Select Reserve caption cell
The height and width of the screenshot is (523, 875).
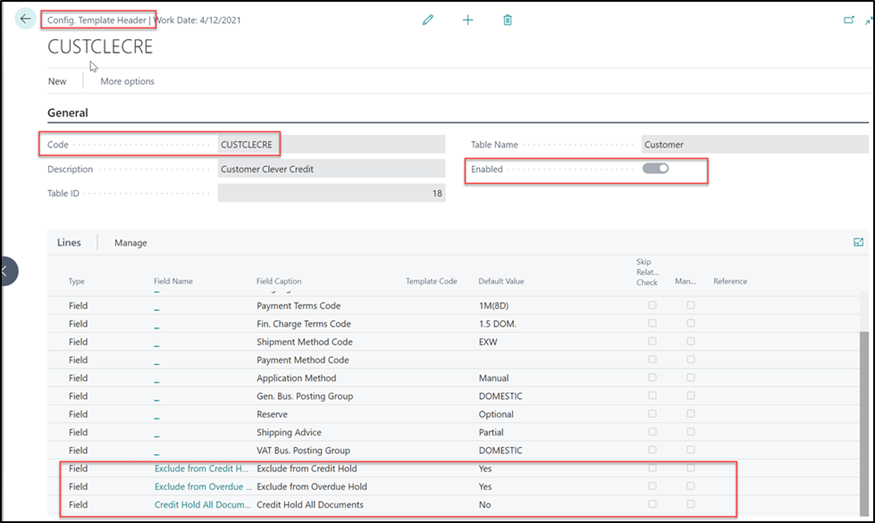coord(272,414)
